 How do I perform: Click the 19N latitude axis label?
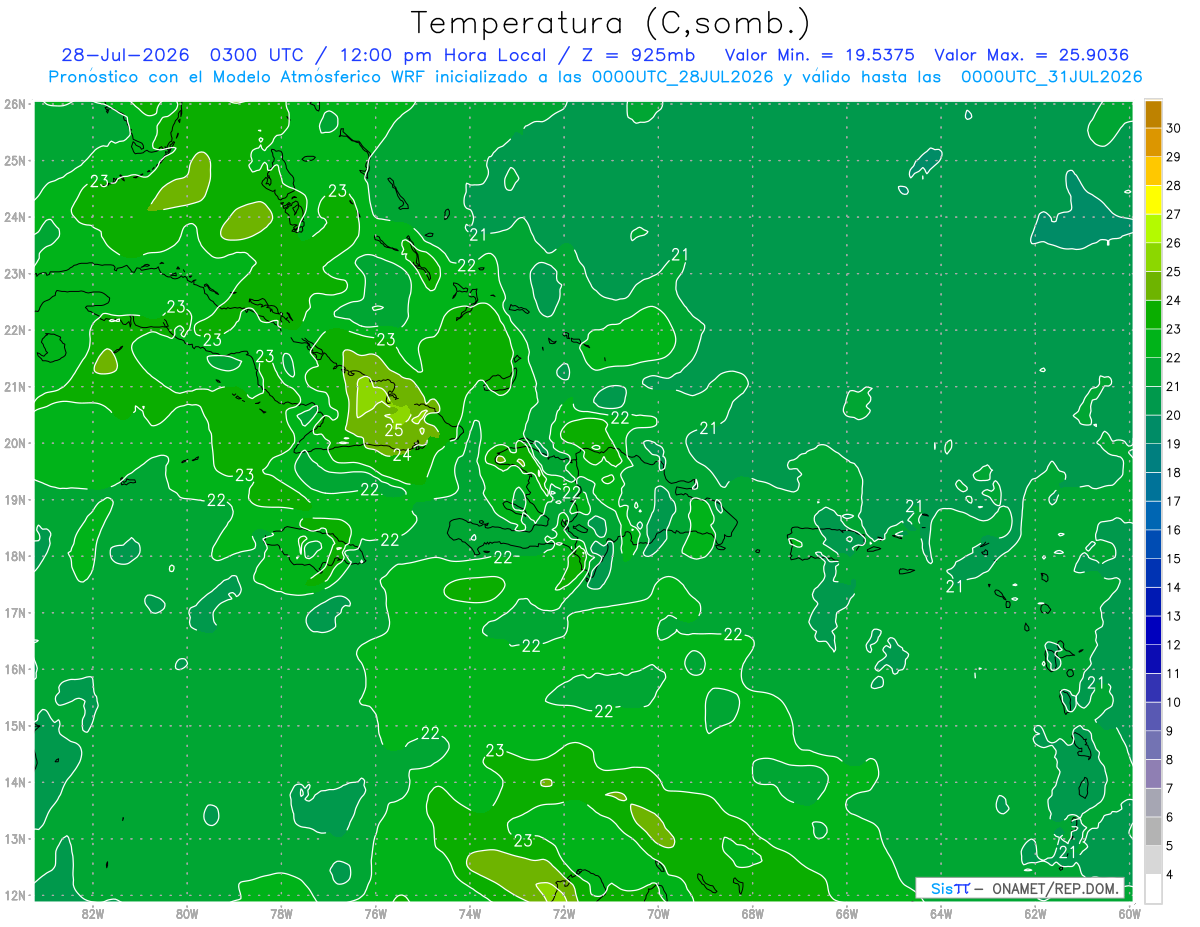(15, 499)
